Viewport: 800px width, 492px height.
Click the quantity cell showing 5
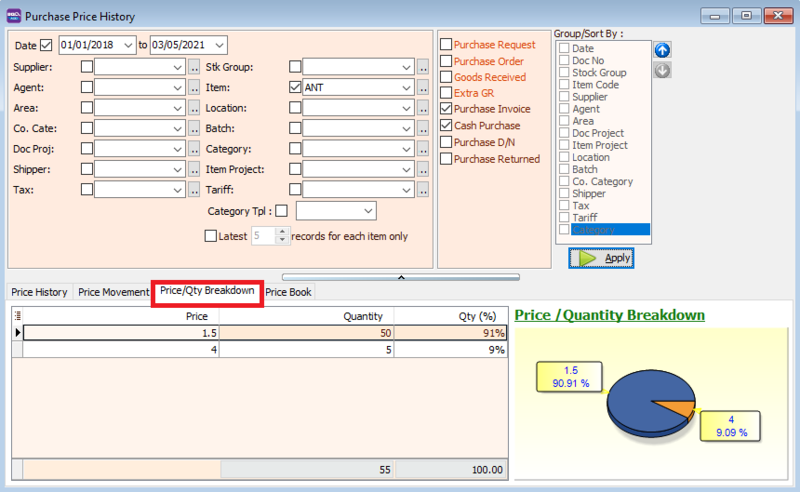(306, 350)
